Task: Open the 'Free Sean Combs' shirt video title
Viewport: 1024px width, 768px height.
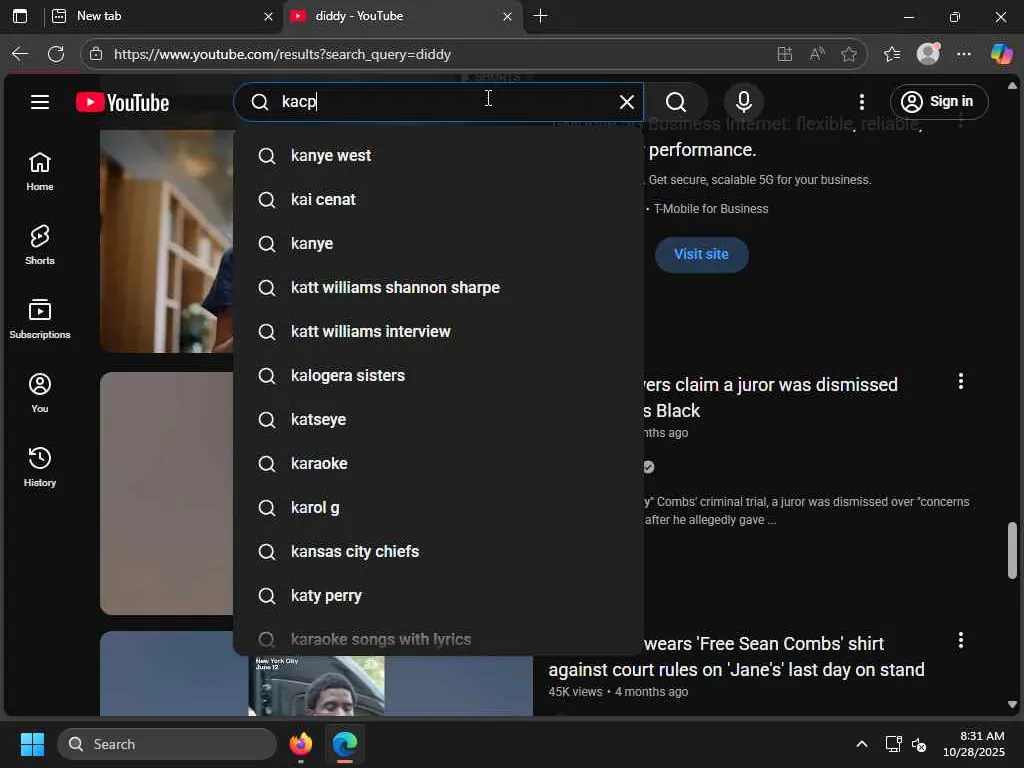Action: click(x=736, y=656)
